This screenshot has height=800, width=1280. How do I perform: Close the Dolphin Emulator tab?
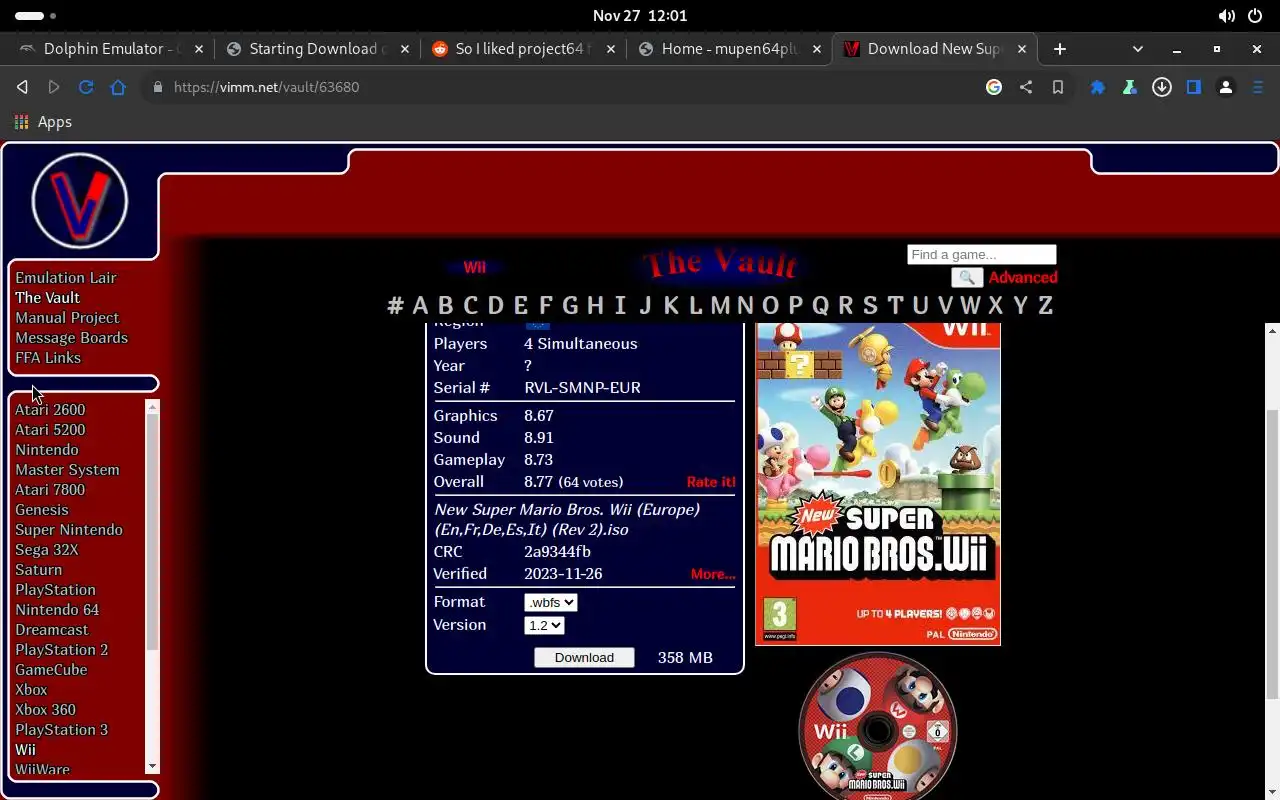199,49
